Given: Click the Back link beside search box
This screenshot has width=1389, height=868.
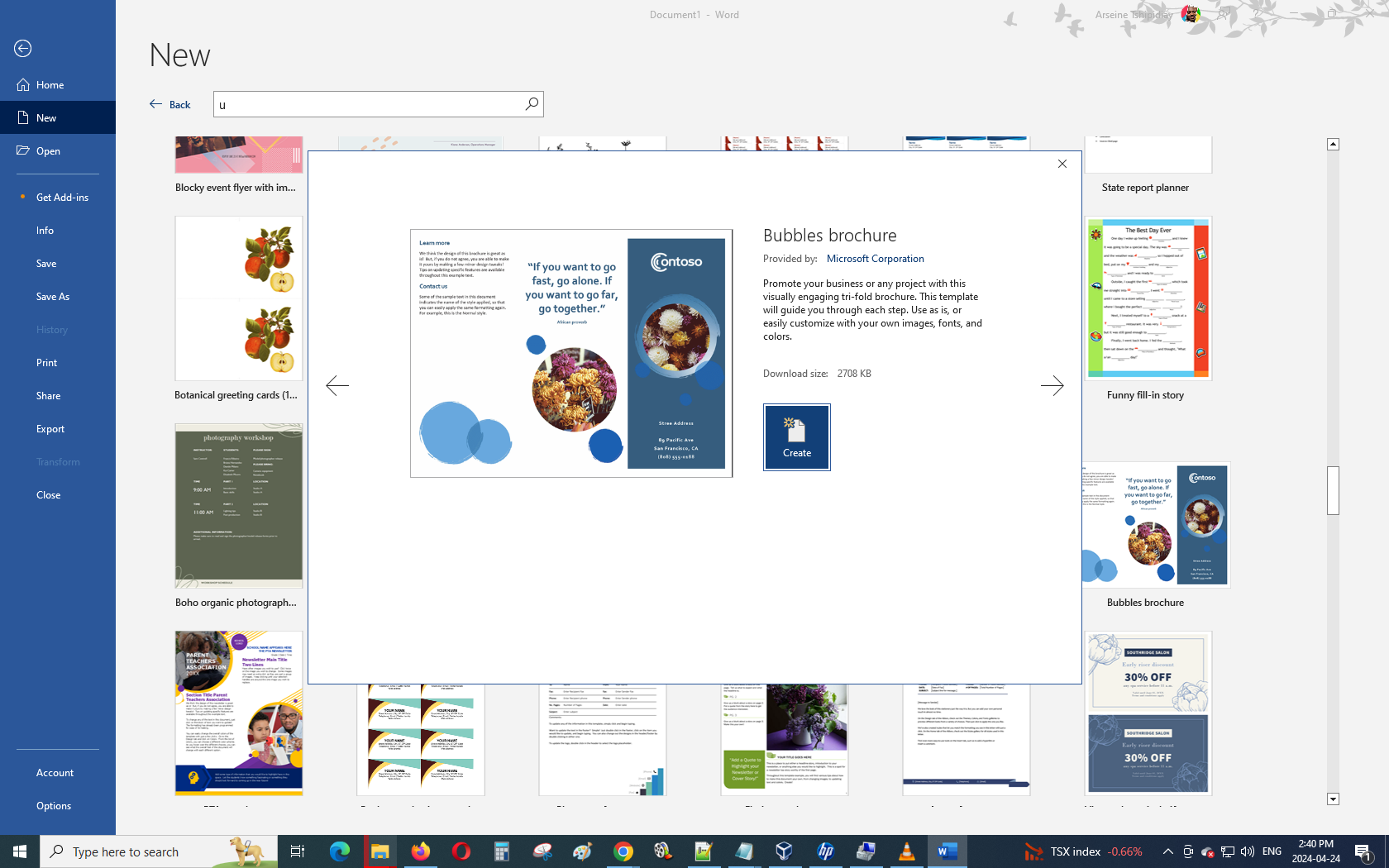Looking at the screenshot, I should tap(170, 104).
